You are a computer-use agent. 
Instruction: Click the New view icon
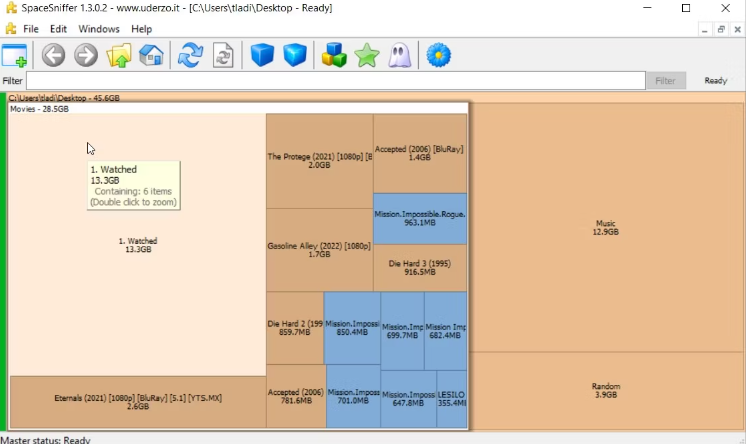coord(15,55)
